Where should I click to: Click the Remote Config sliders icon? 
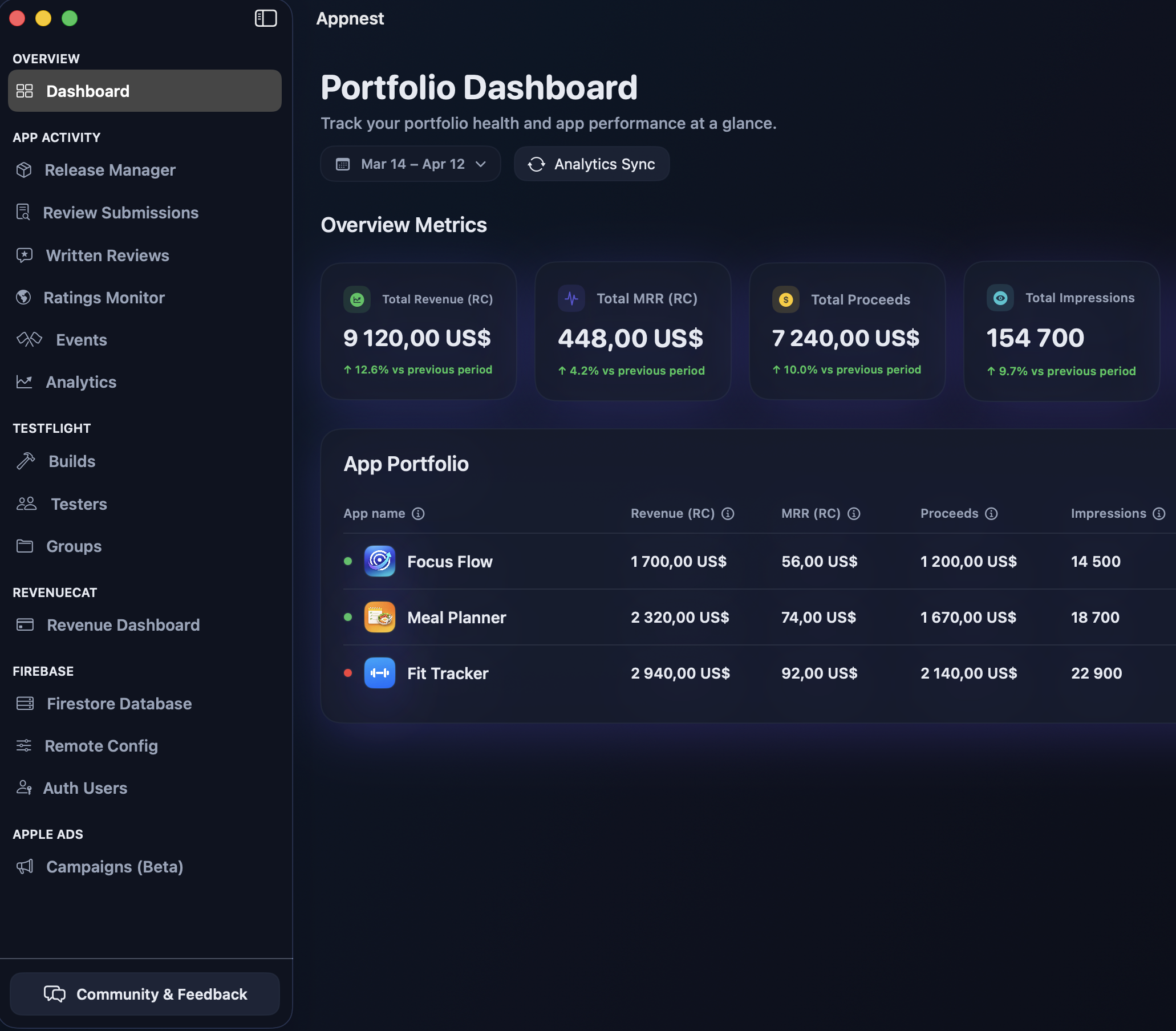pyautogui.click(x=24, y=745)
